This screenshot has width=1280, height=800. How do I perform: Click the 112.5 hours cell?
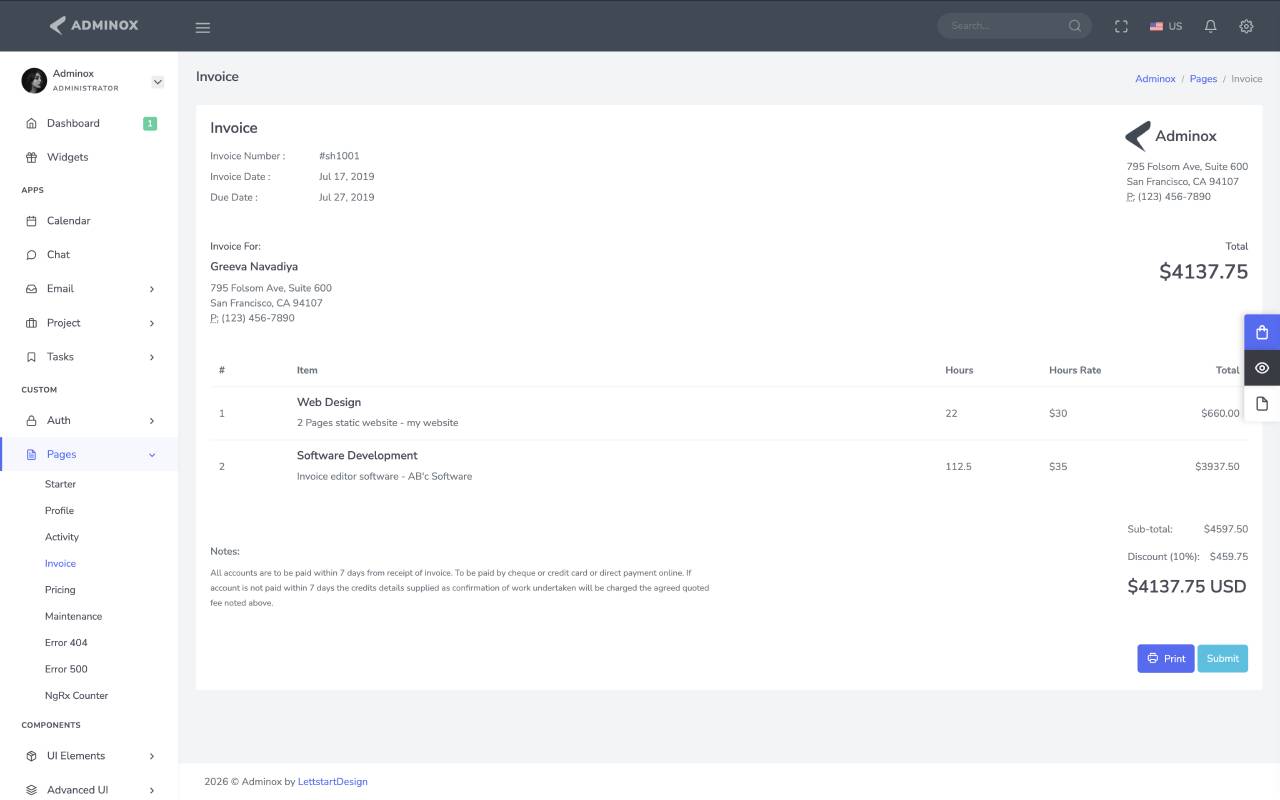click(x=958, y=467)
